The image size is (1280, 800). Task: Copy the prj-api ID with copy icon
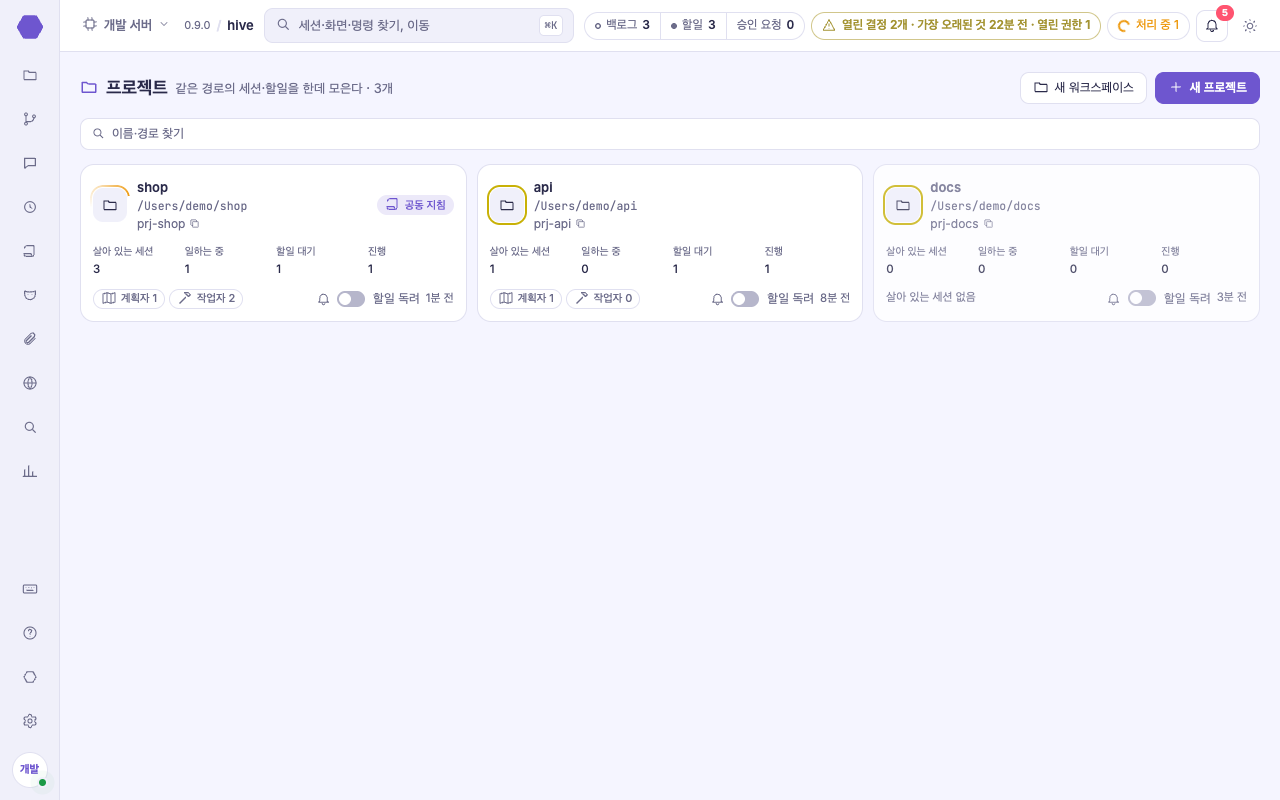point(581,224)
